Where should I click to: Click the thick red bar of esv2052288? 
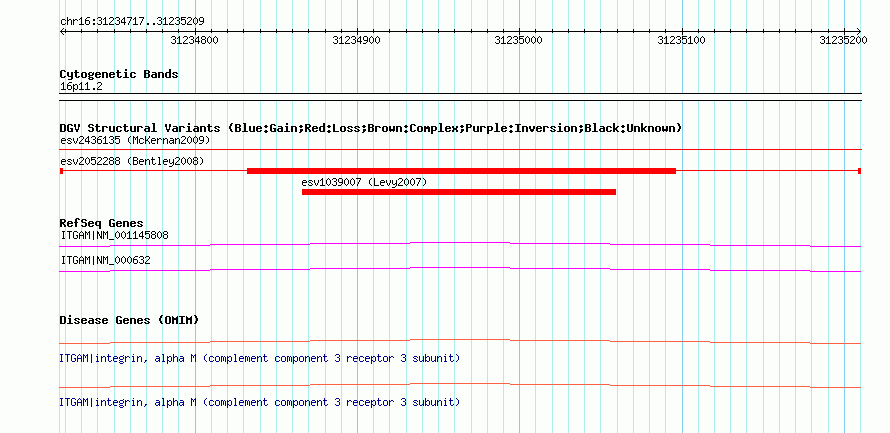point(461,171)
